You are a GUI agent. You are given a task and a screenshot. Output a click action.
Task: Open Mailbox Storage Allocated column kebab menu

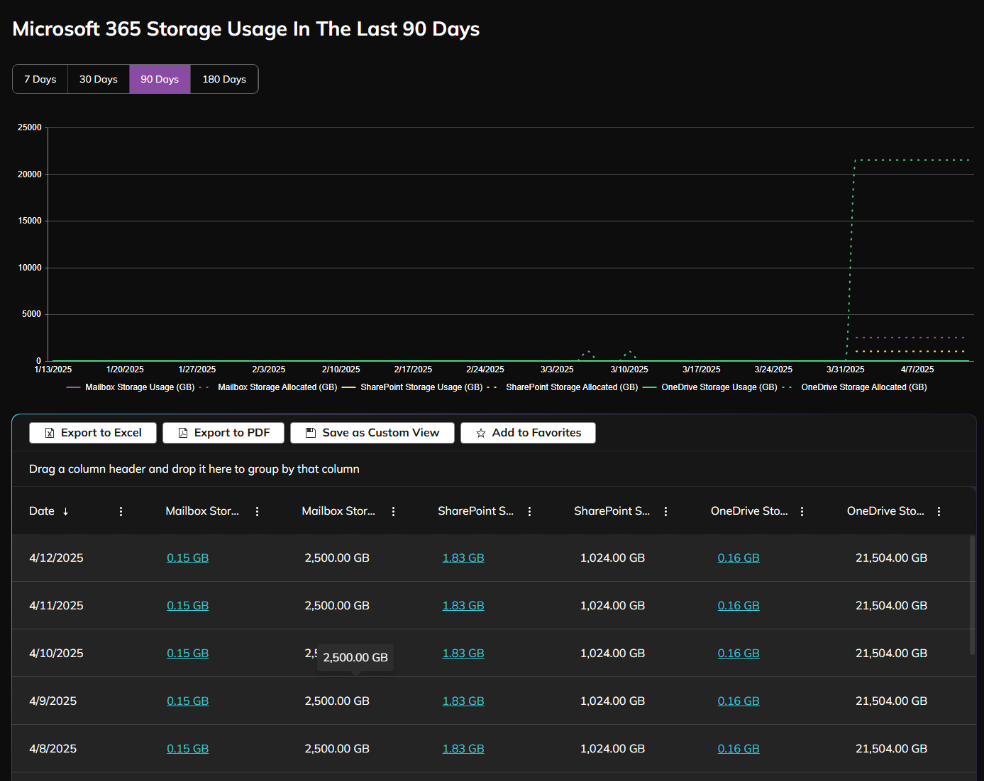coord(393,511)
